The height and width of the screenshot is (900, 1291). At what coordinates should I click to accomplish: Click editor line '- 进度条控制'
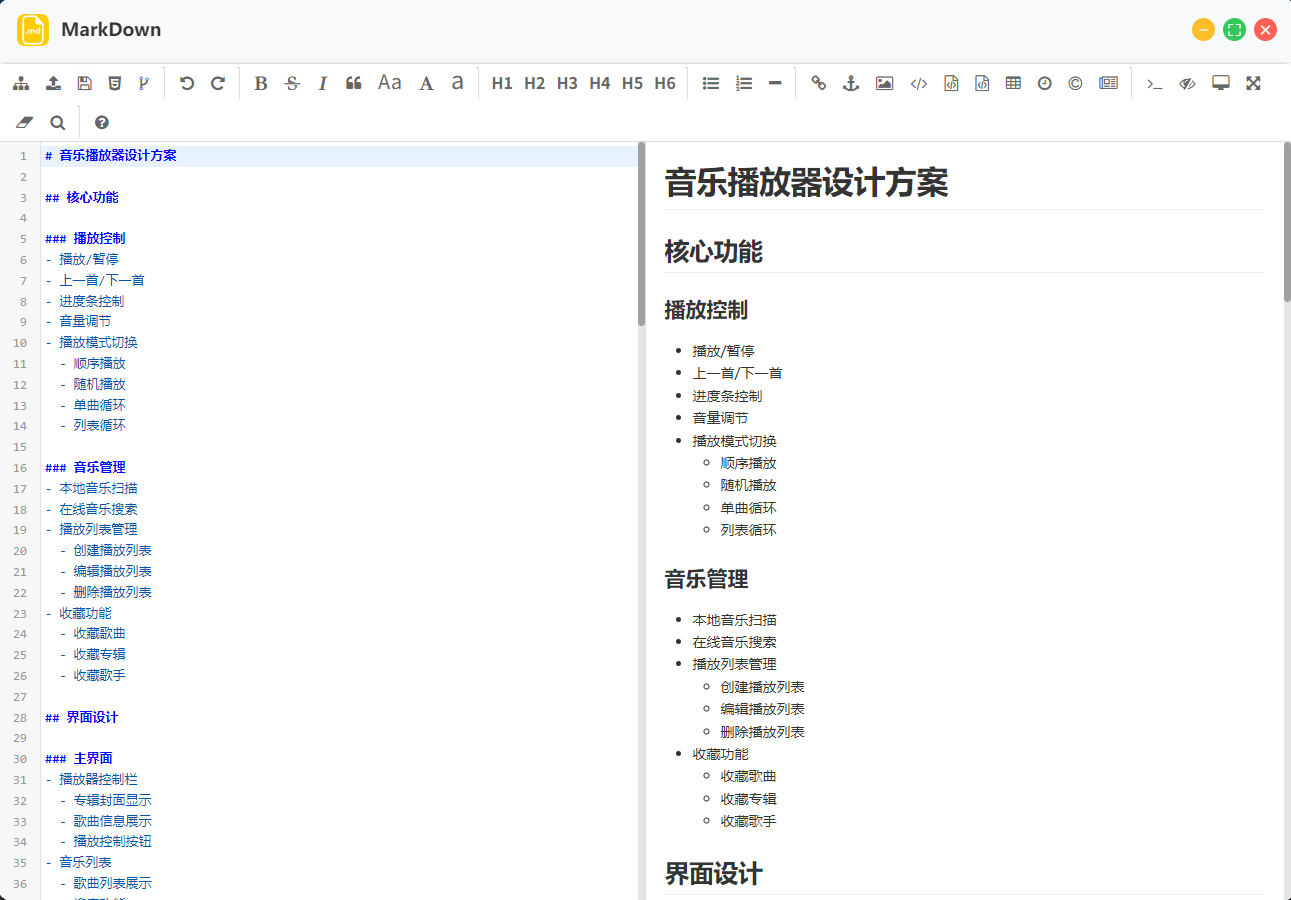(85, 301)
